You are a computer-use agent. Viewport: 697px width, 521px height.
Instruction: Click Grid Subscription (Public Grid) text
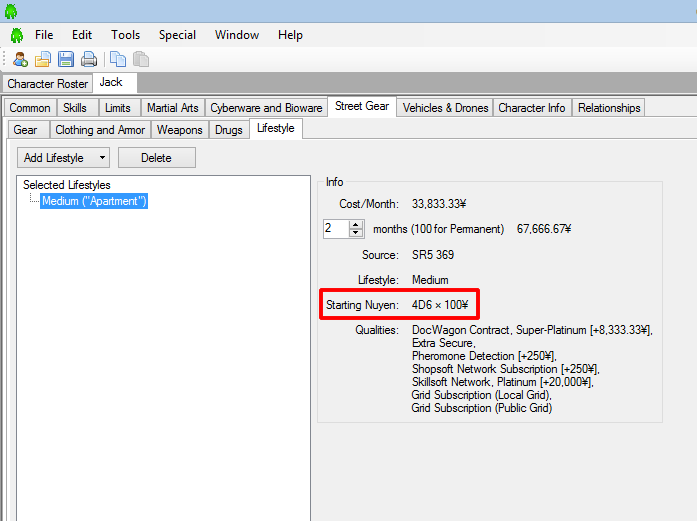[x=482, y=408]
